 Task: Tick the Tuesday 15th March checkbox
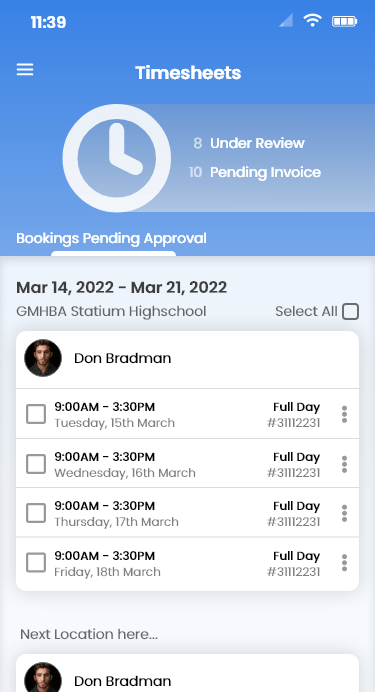36,414
